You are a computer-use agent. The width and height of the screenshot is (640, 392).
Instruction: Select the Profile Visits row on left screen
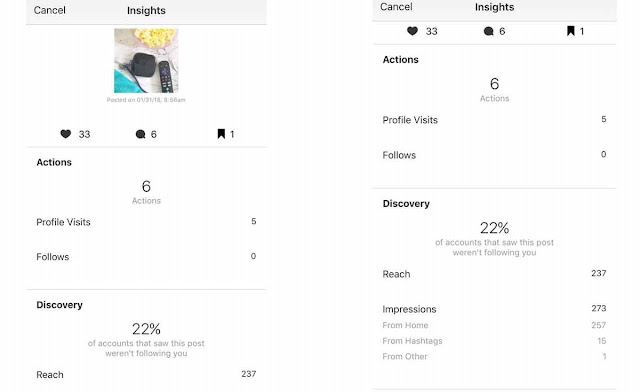click(146, 222)
